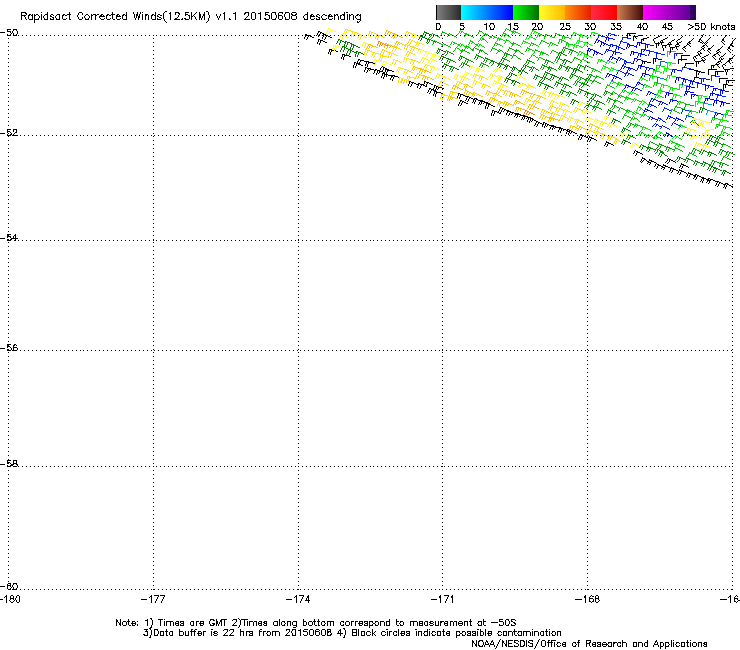Click the '-50' latitude axis label
This screenshot has height=650, width=740.
click(x=9, y=33)
